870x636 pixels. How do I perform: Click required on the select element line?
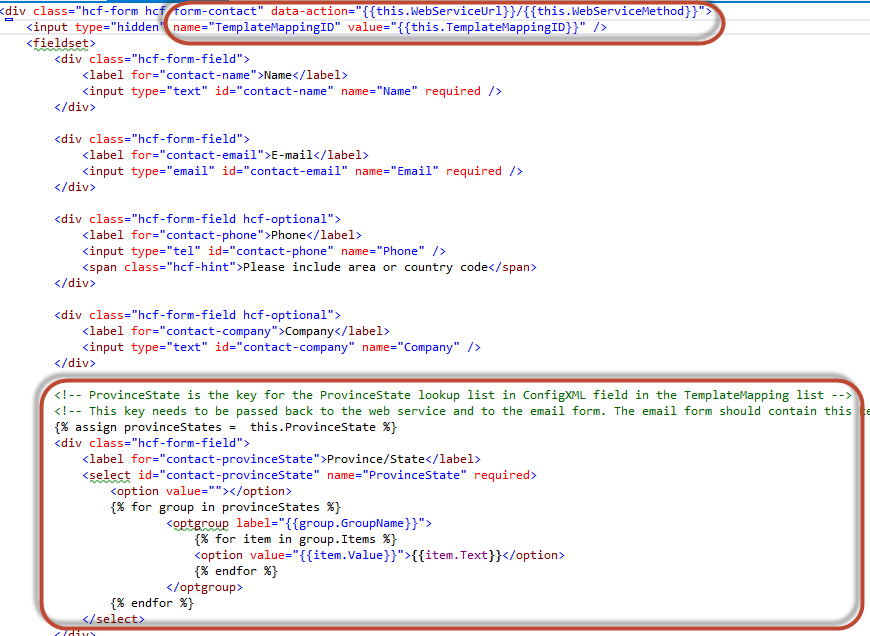[x=502, y=475]
